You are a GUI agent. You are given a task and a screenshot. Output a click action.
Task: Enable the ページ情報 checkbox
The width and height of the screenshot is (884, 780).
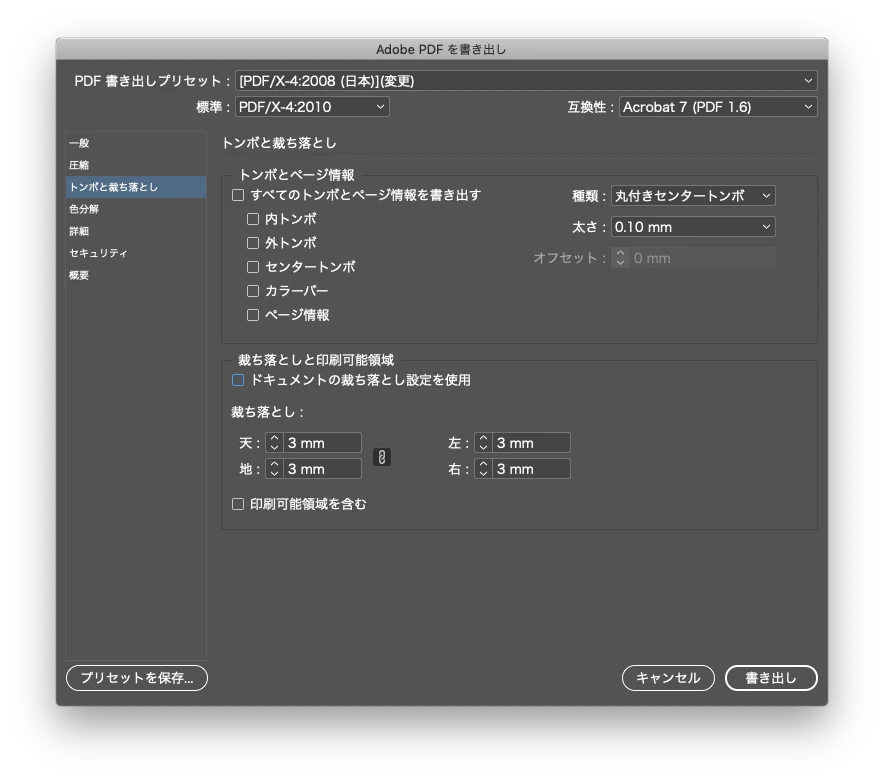[x=253, y=314]
